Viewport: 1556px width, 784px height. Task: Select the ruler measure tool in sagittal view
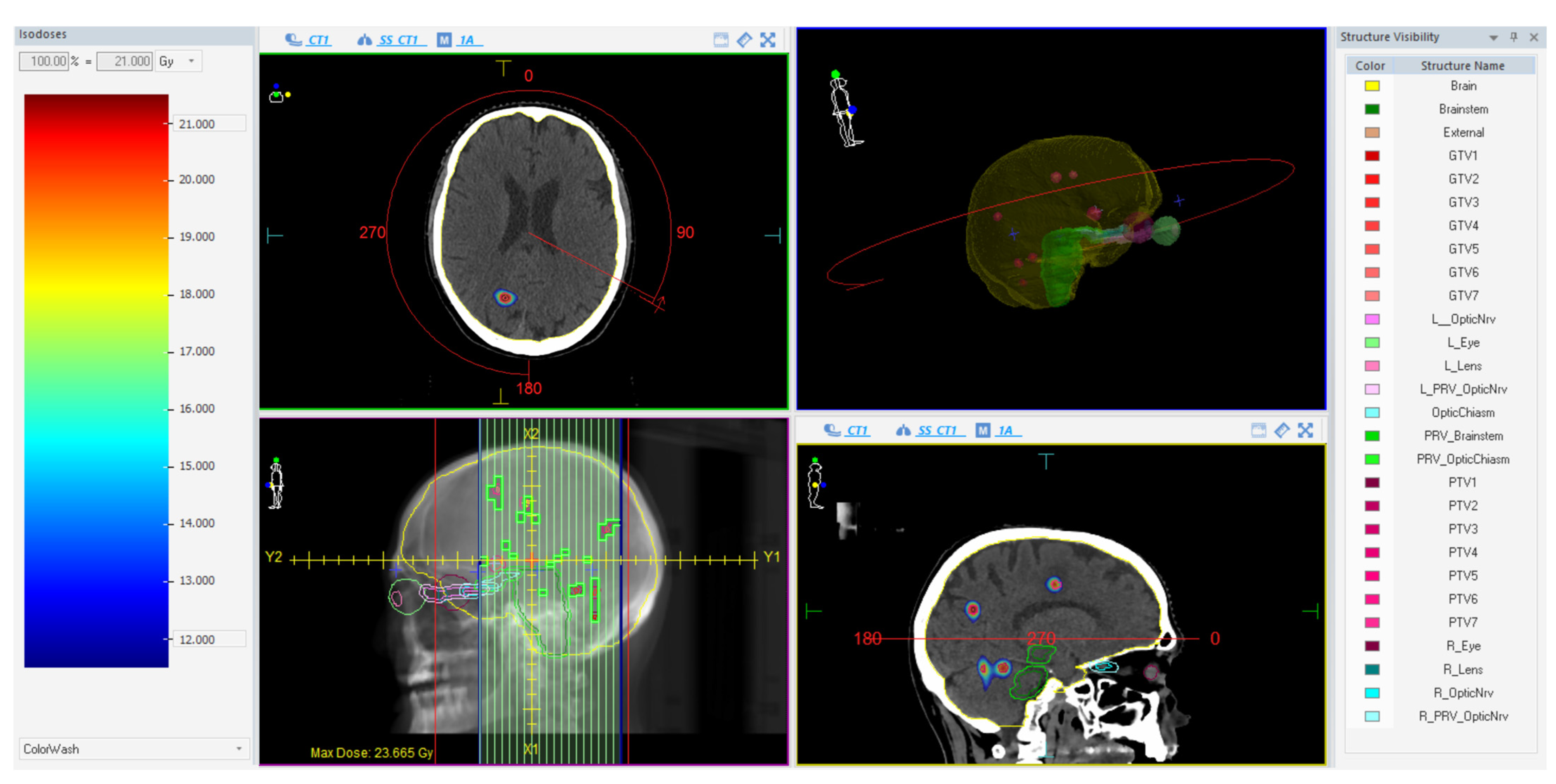click(1282, 430)
